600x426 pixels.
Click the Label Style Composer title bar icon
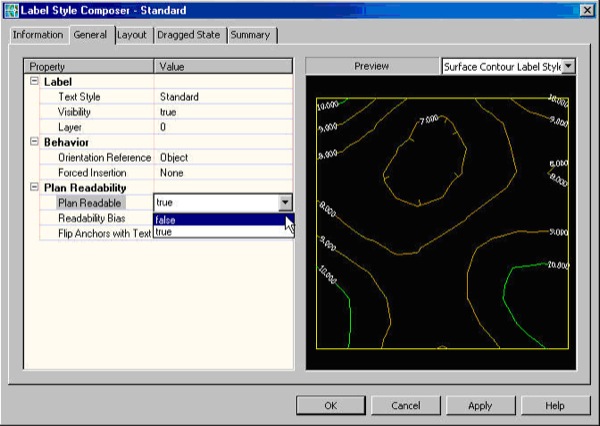tap(11, 10)
